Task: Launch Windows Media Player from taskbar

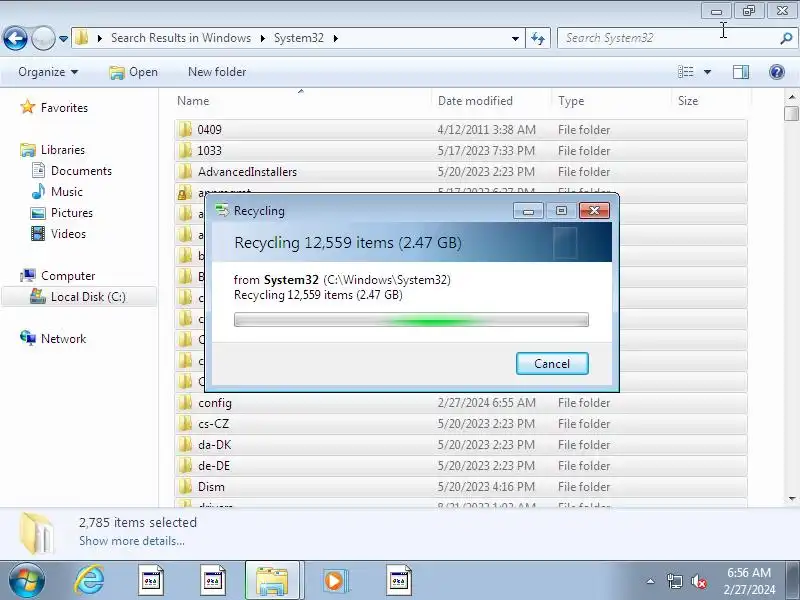Action: coord(335,581)
